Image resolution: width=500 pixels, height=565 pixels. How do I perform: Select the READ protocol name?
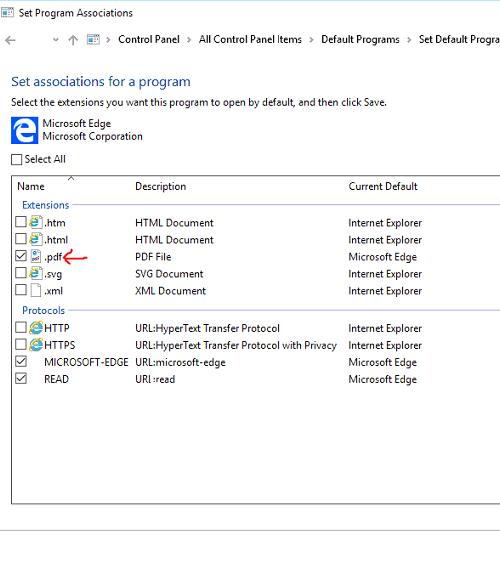(56, 379)
